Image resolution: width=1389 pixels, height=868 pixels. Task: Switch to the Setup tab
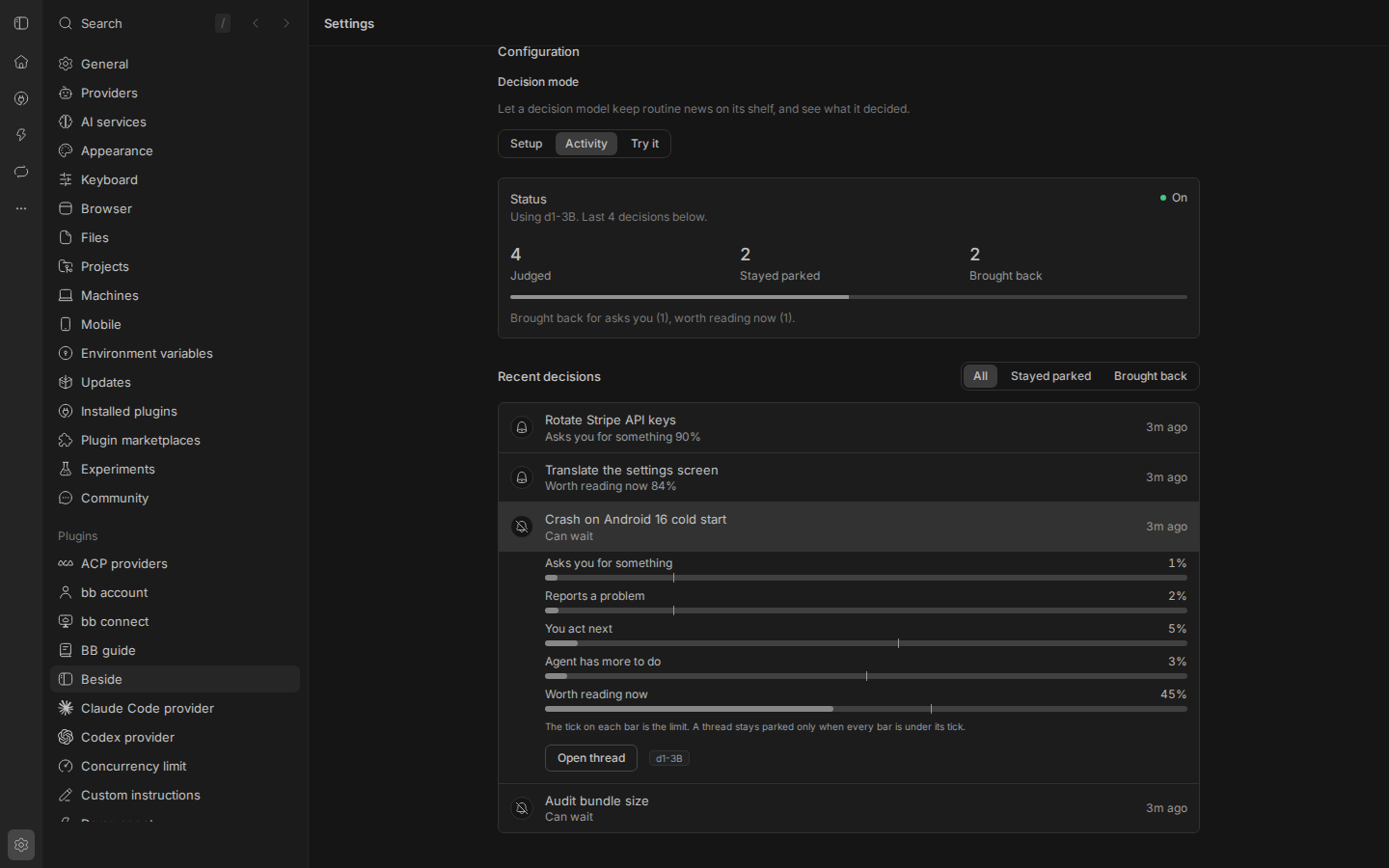click(x=527, y=144)
